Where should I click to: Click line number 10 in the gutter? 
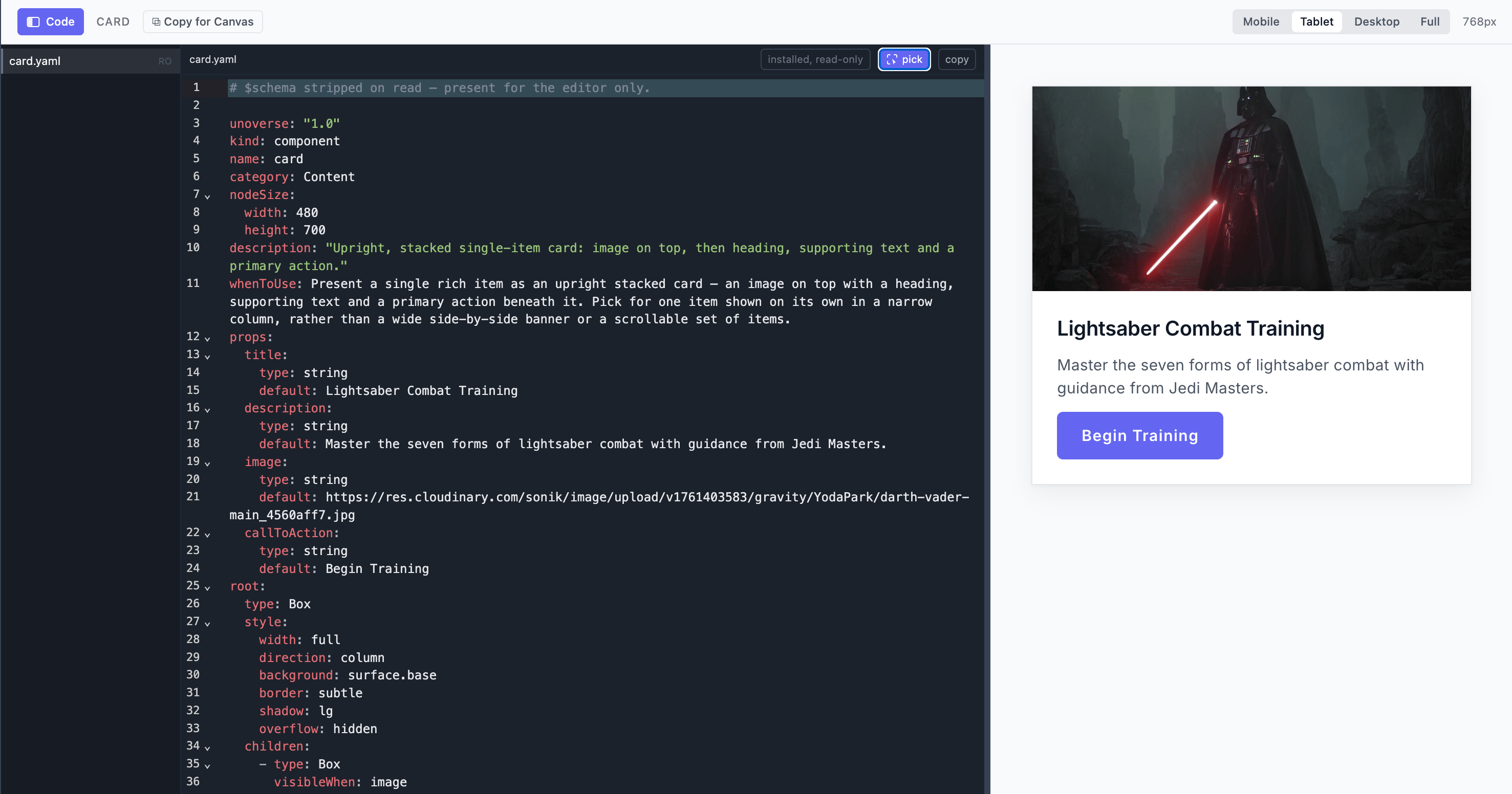tap(193, 248)
